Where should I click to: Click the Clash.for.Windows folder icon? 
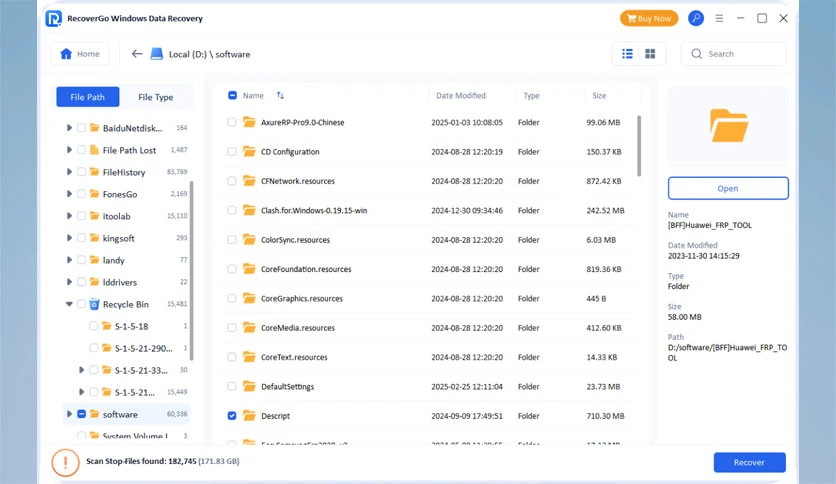point(249,210)
